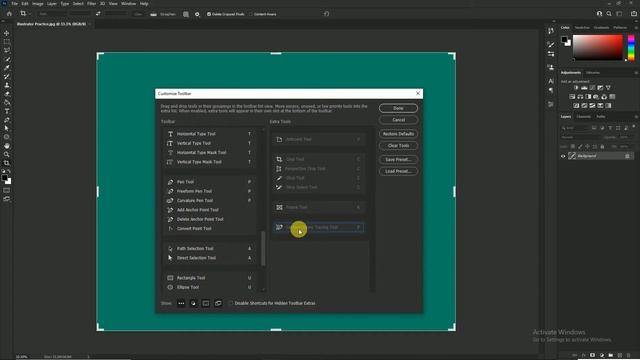Open collapsed History panel icon
The width and height of the screenshot is (640, 360).
point(551,31)
